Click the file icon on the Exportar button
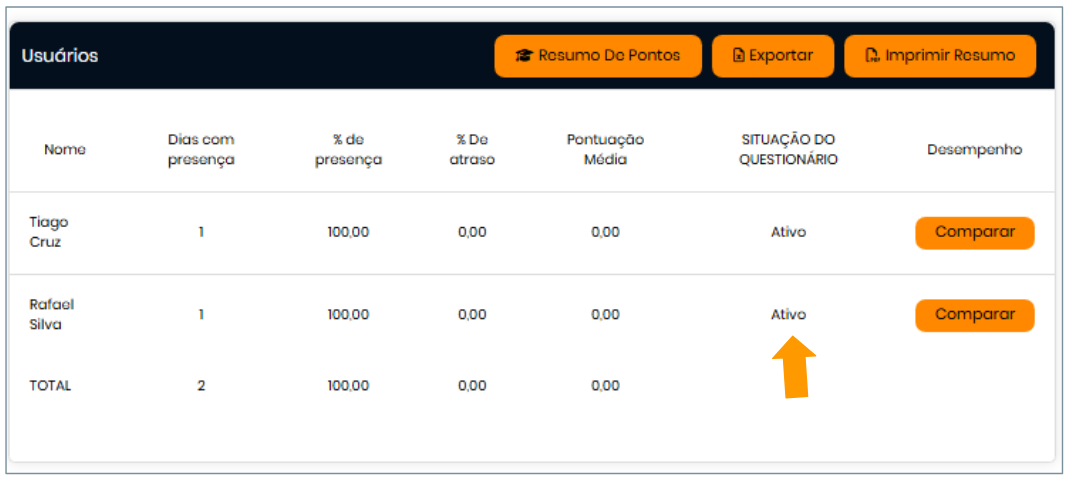Image resolution: width=1071 pixels, height=478 pixels. tap(739, 56)
